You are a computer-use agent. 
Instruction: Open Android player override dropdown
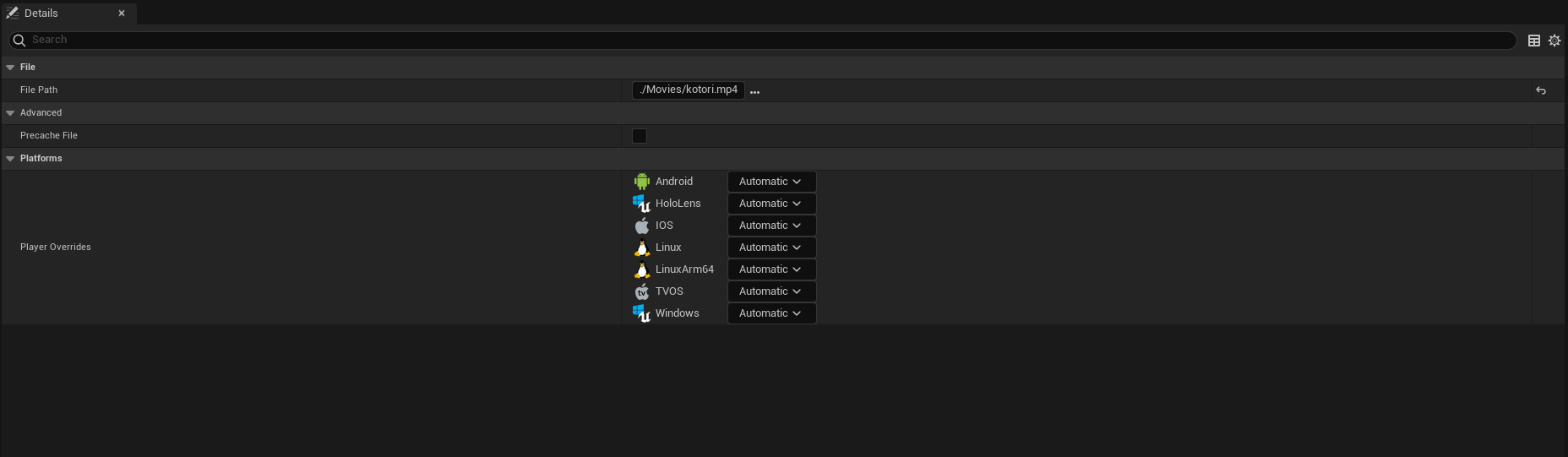pos(770,182)
